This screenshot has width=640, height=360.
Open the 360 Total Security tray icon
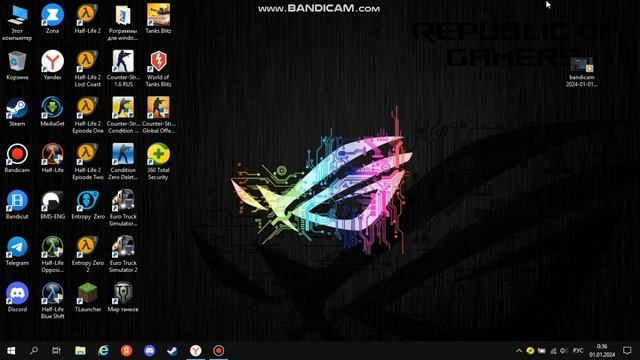[x=530, y=351]
